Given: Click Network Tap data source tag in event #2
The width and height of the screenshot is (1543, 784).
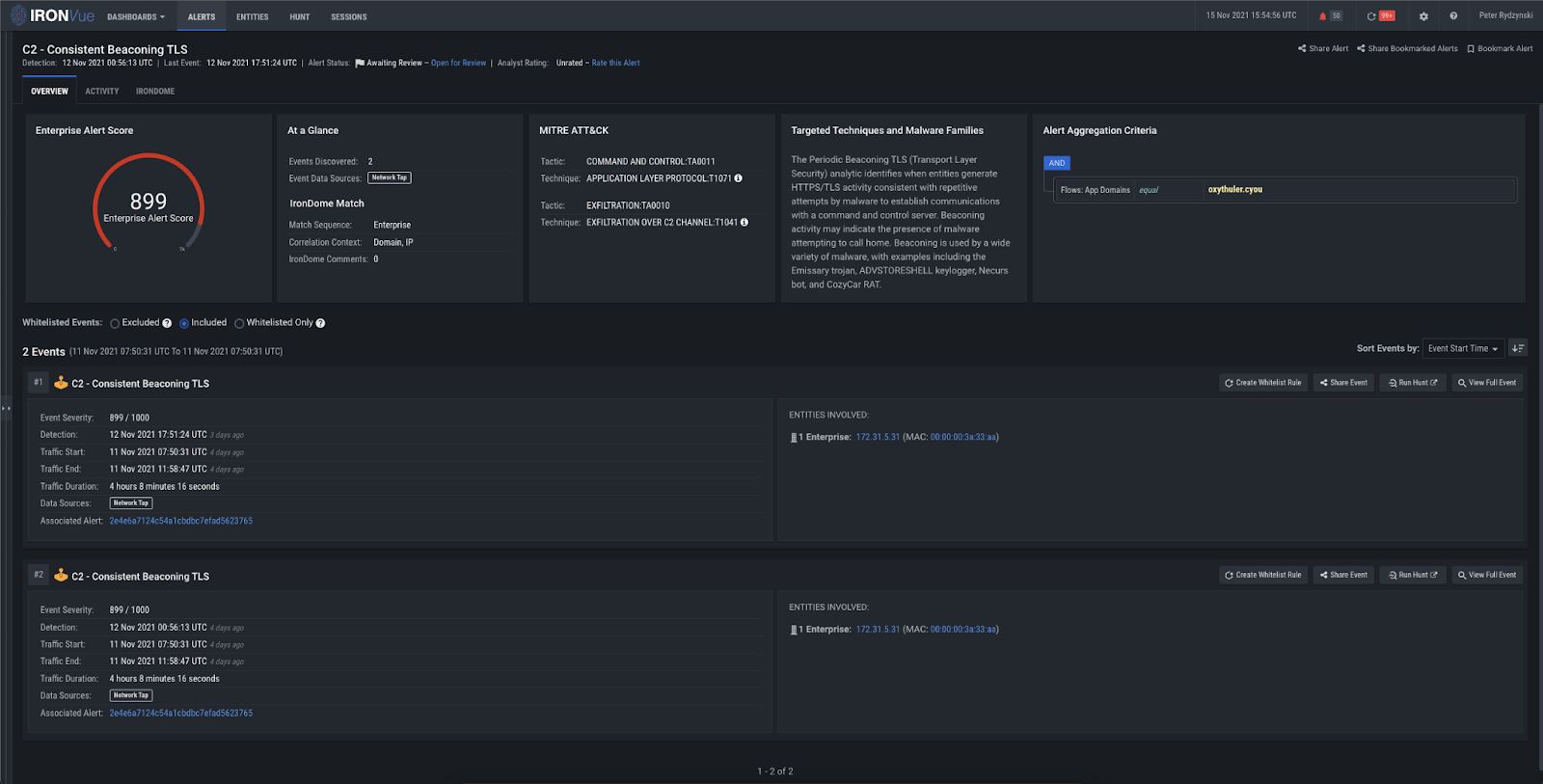Looking at the screenshot, I should [x=131, y=695].
